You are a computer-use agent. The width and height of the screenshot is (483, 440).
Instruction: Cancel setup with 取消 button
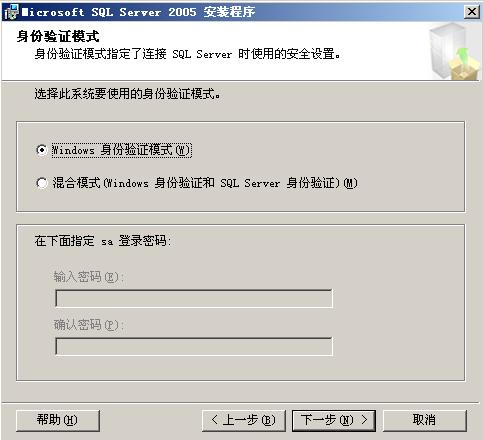(425, 420)
